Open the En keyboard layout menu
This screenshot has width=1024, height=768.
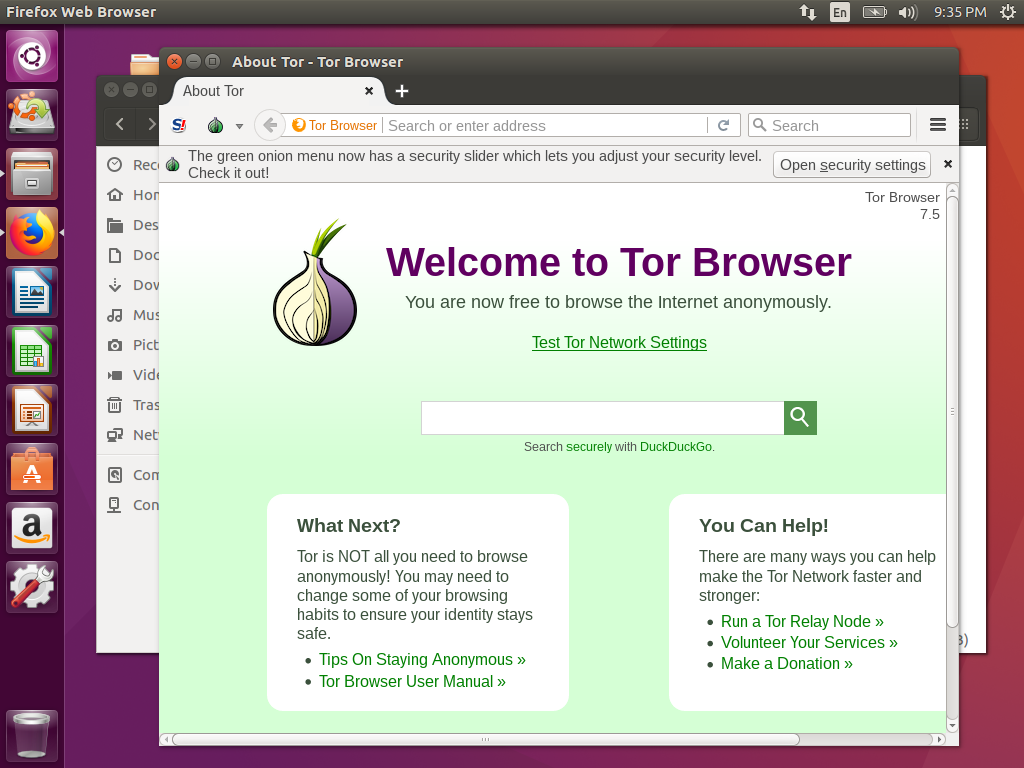pos(840,12)
